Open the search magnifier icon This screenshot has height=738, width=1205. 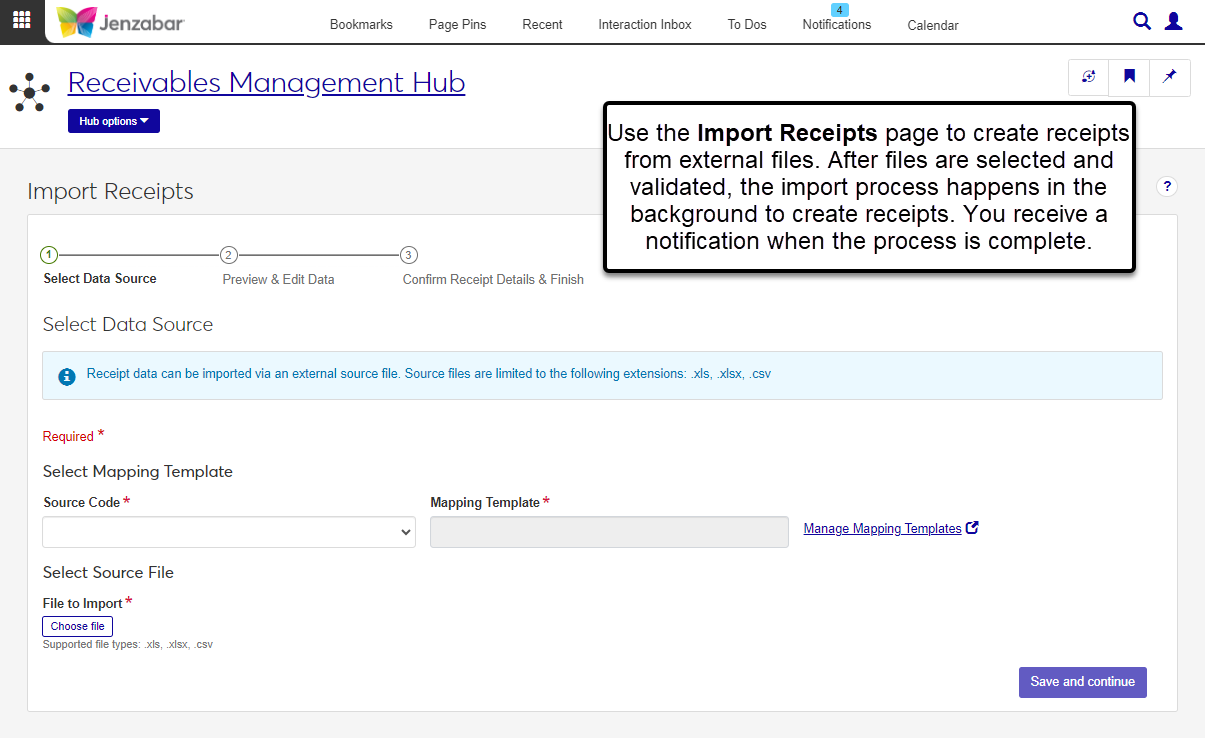[1141, 21]
